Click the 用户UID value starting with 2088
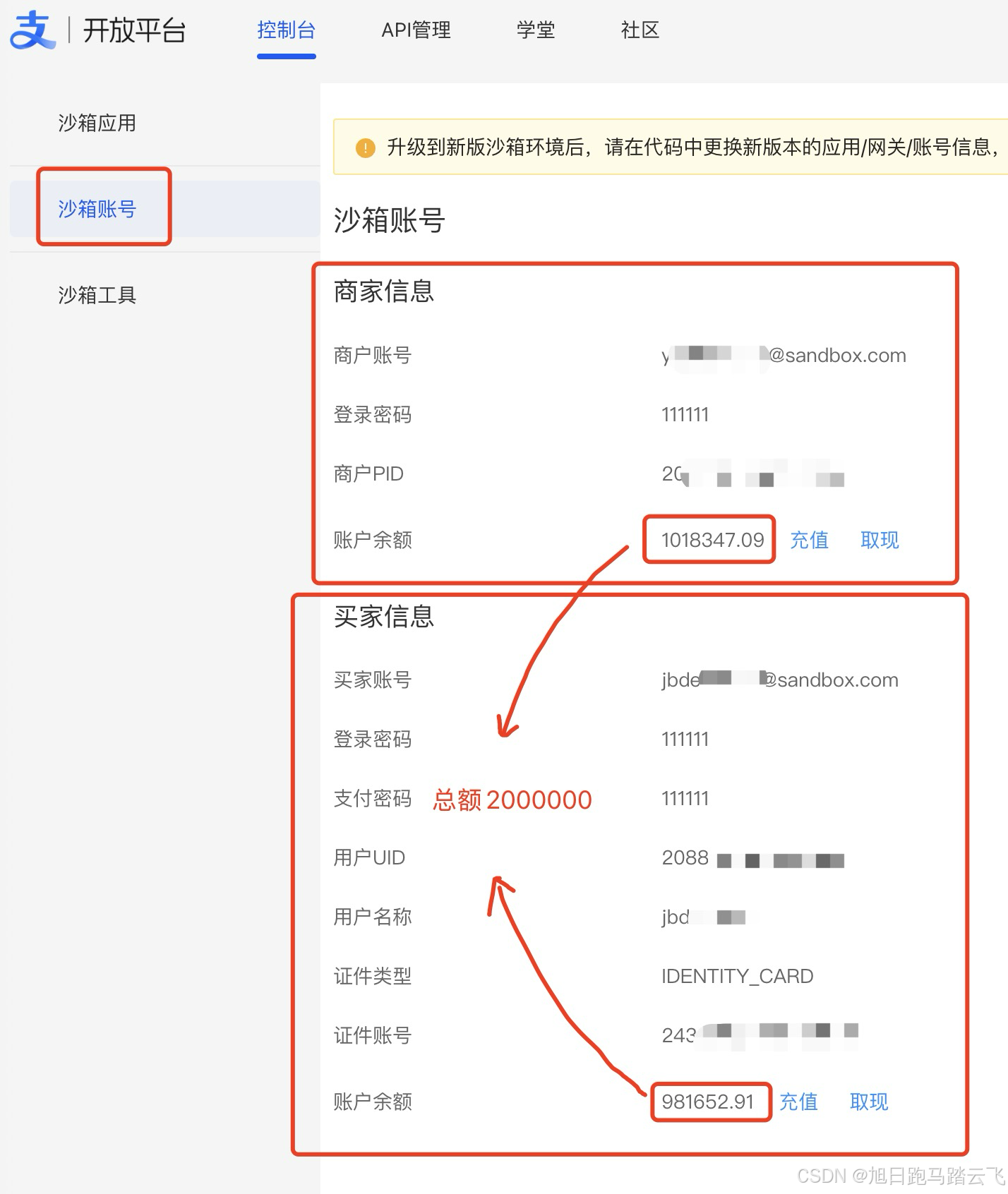The image size is (1008, 1194). tap(752, 858)
